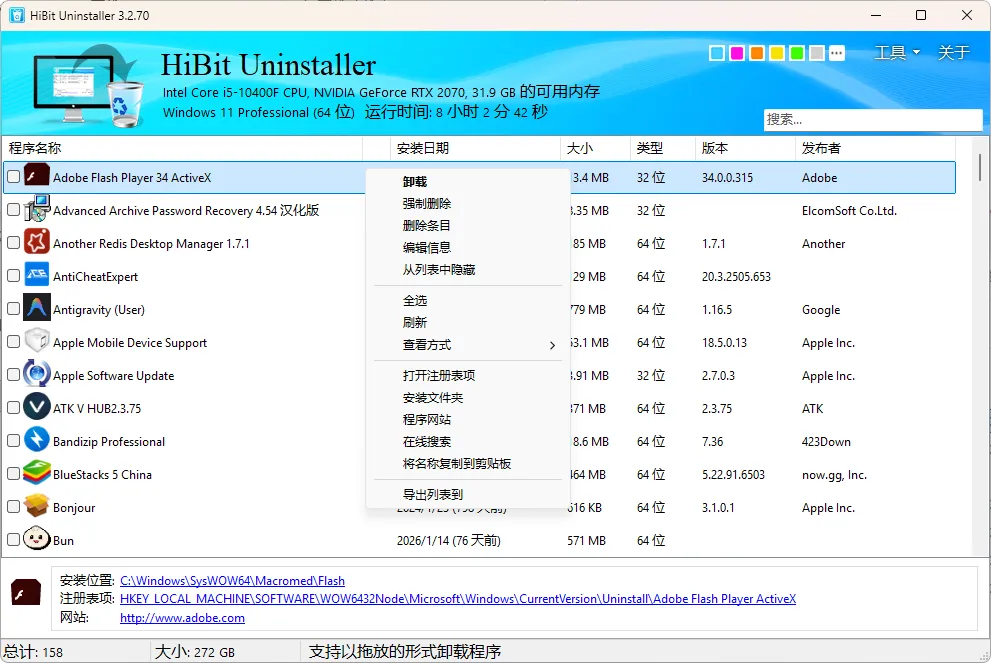Tick the AntiCheatExpert checkbox
Image resolution: width=991 pixels, height=663 pixels.
tap(13, 276)
